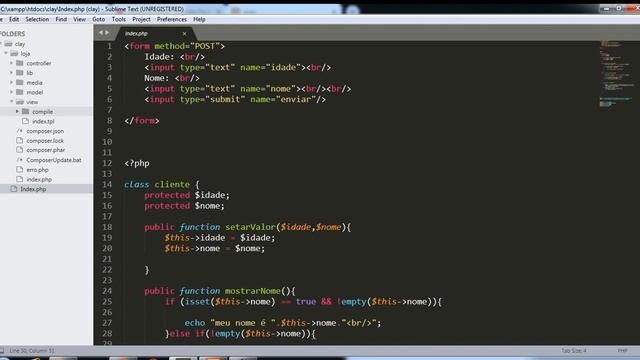Go to previous tab with left arrow

point(101,33)
